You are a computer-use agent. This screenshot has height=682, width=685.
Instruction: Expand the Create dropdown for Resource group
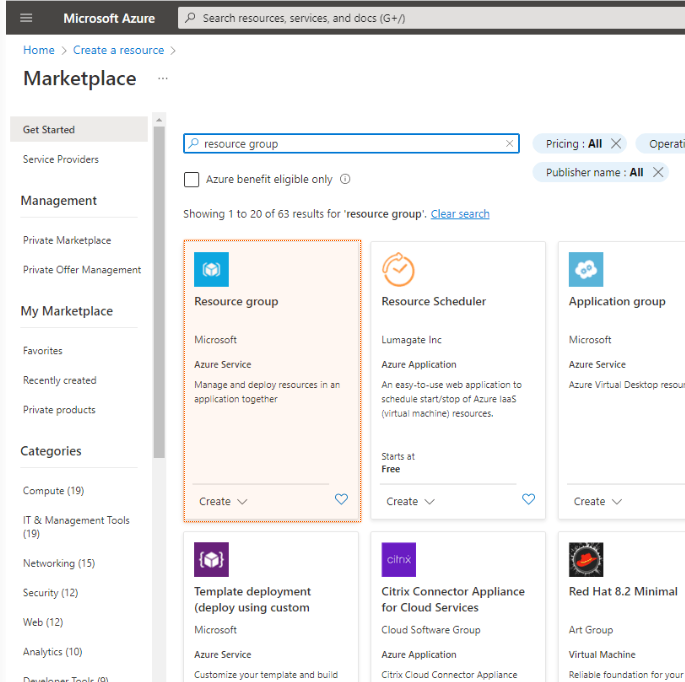(223, 501)
